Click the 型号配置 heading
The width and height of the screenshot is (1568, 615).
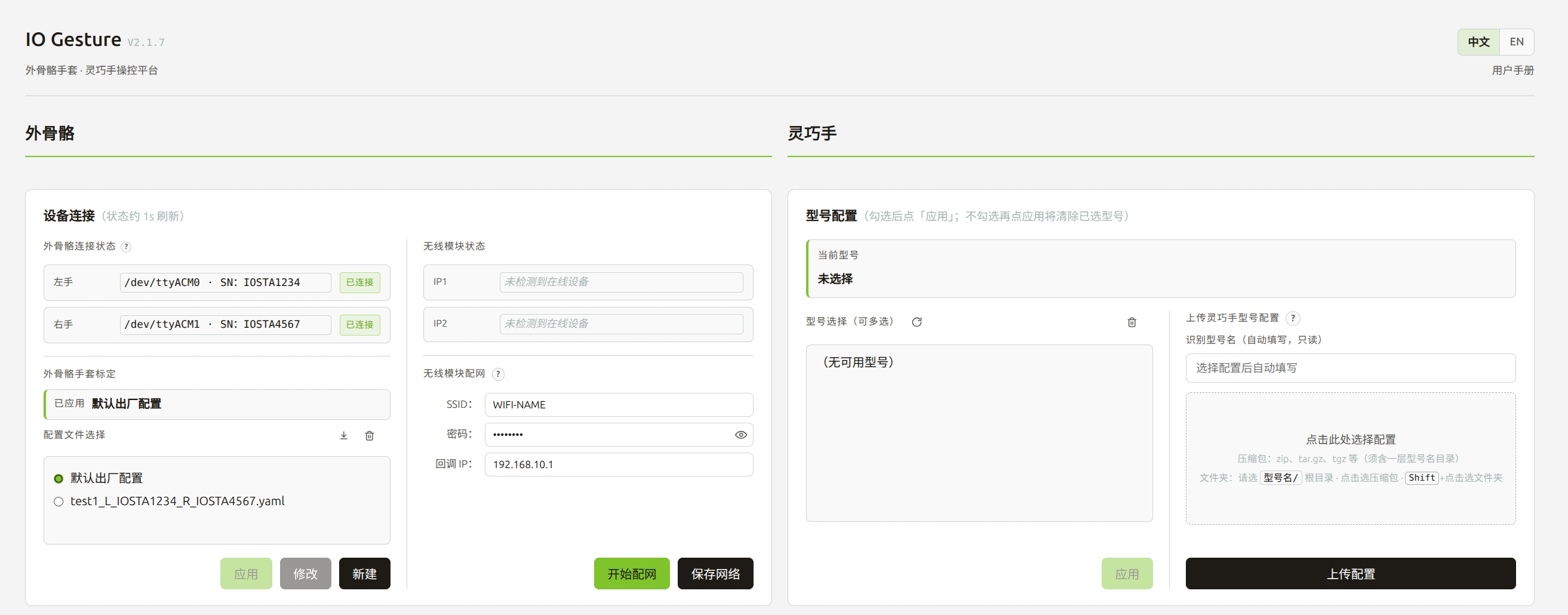832,216
